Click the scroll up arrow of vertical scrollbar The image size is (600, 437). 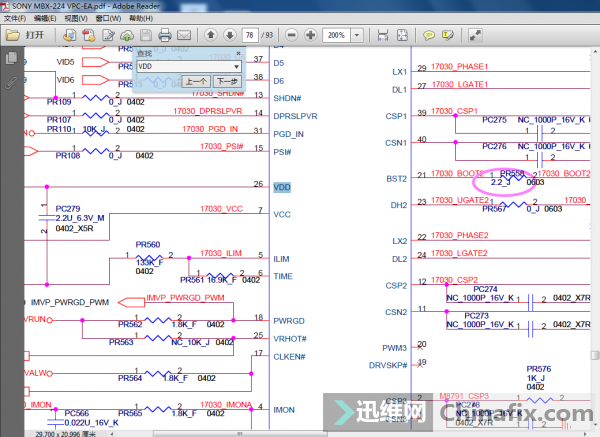[x=595, y=51]
